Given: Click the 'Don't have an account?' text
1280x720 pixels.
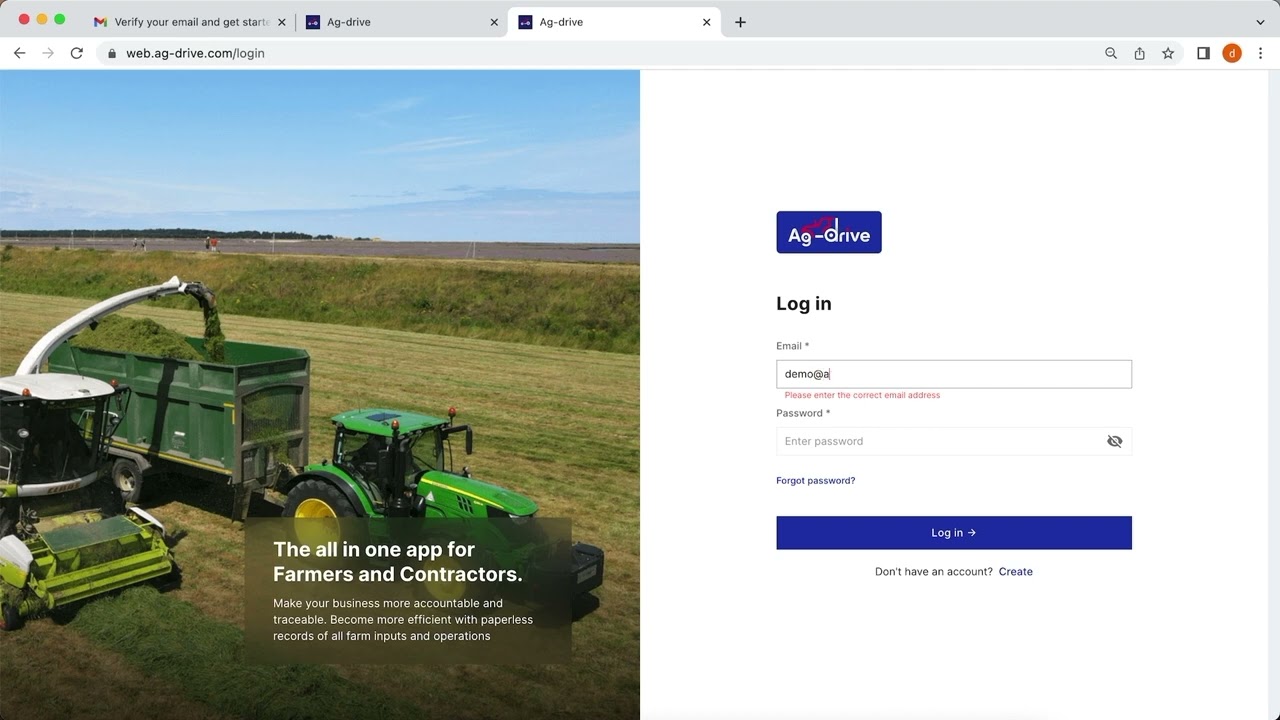Looking at the screenshot, I should (x=934, y=572).
